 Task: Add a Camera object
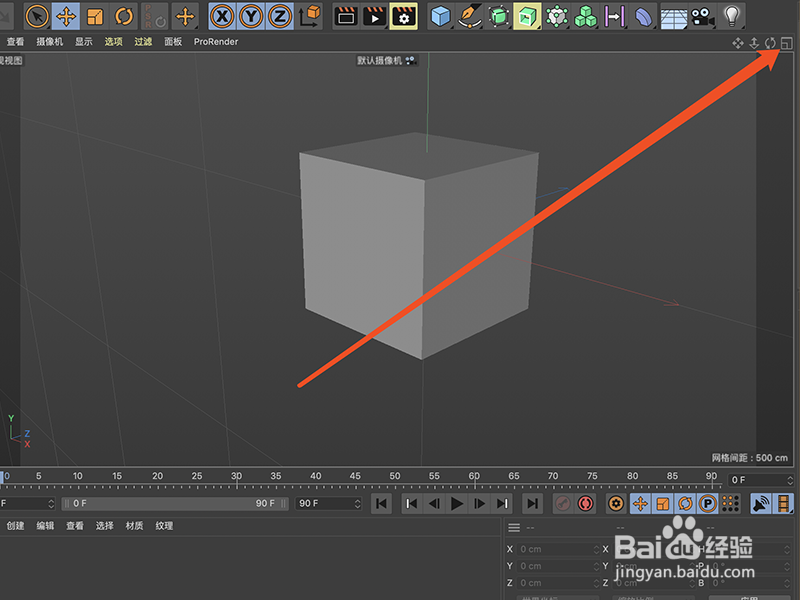pyautogui.click(x=703, y=16)
